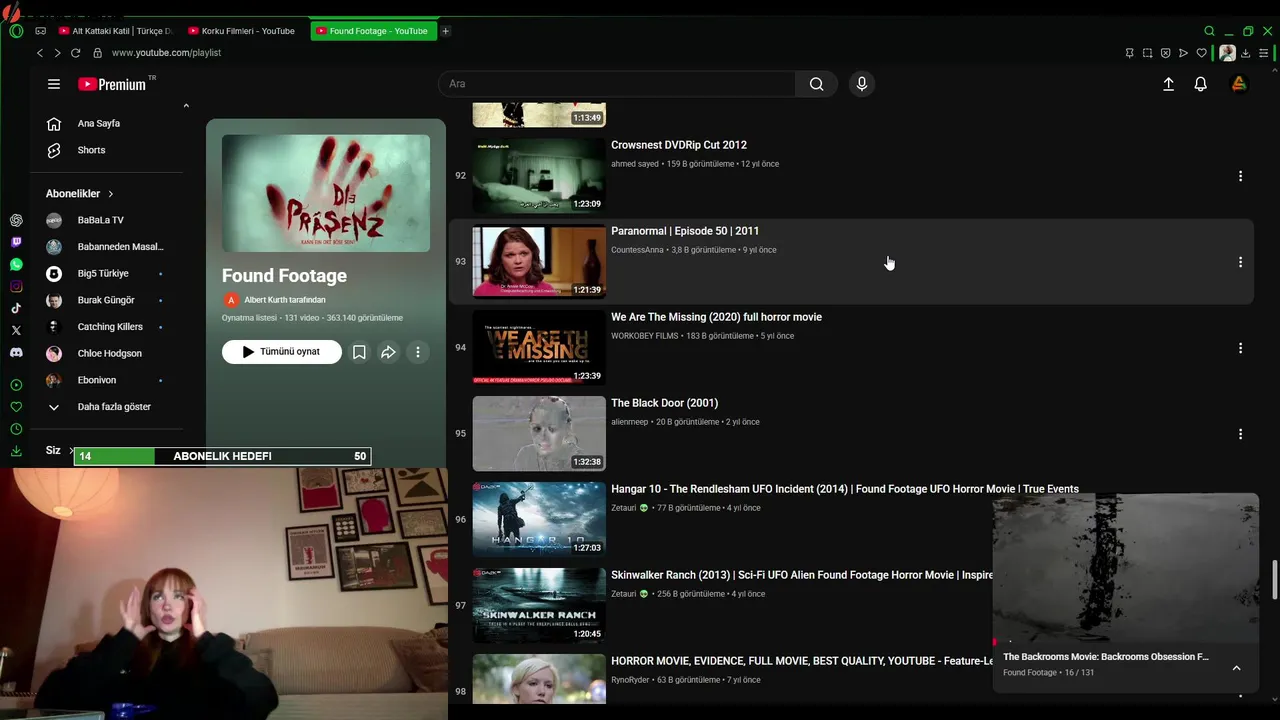
Task: Open bookmarks heart in left sidebar
Action: click(16, 407)
